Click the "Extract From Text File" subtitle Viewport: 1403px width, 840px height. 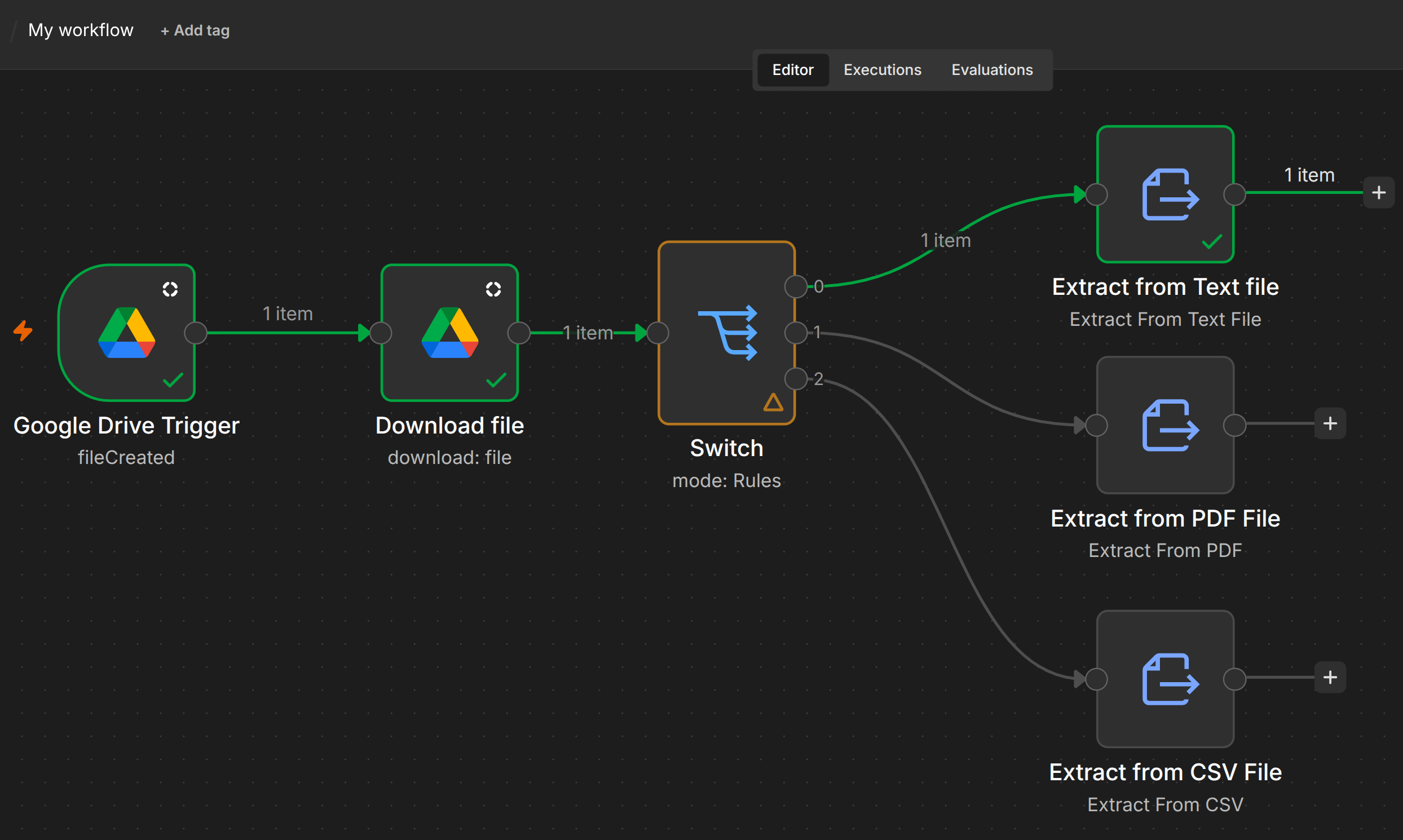pos(1165,319)
